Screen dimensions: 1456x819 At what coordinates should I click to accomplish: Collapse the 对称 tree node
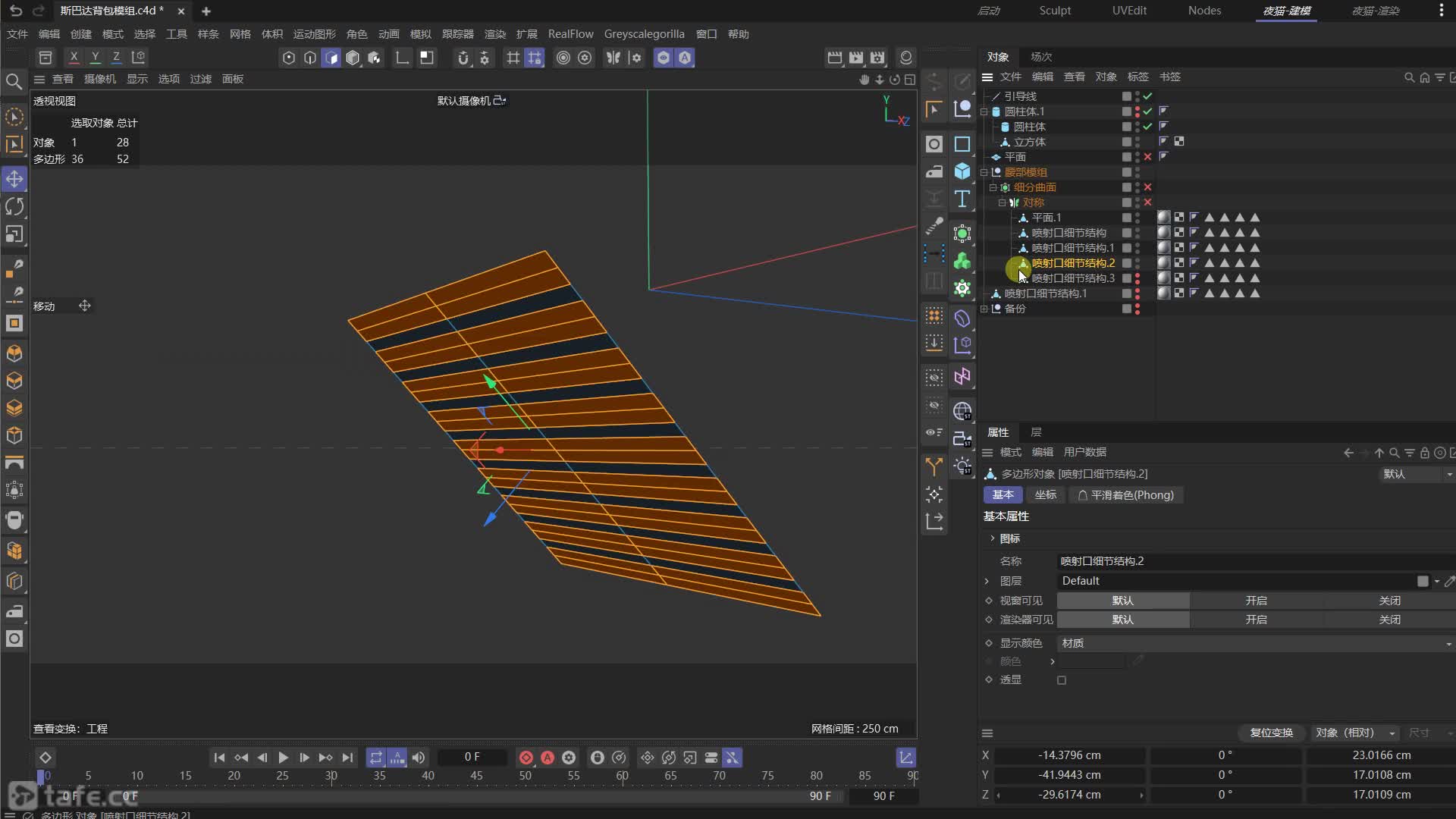1002,202
